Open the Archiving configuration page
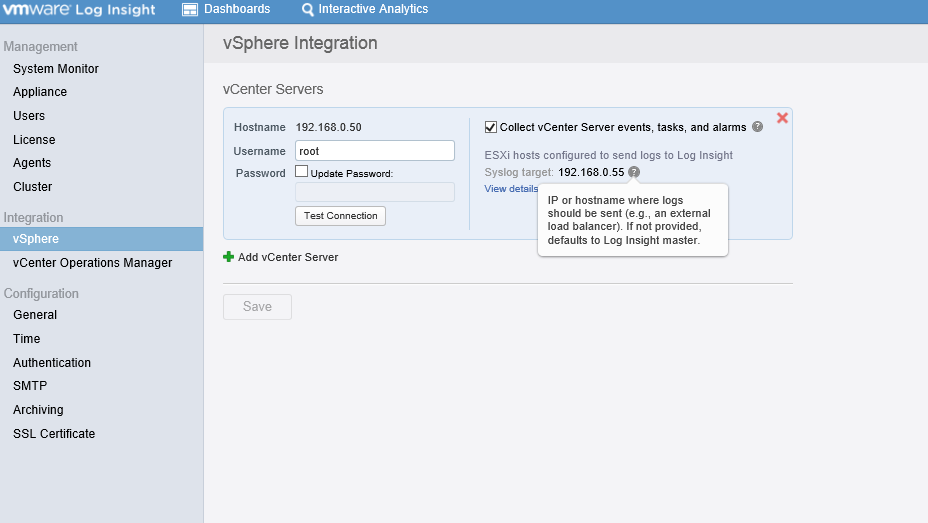 point(38,409)
